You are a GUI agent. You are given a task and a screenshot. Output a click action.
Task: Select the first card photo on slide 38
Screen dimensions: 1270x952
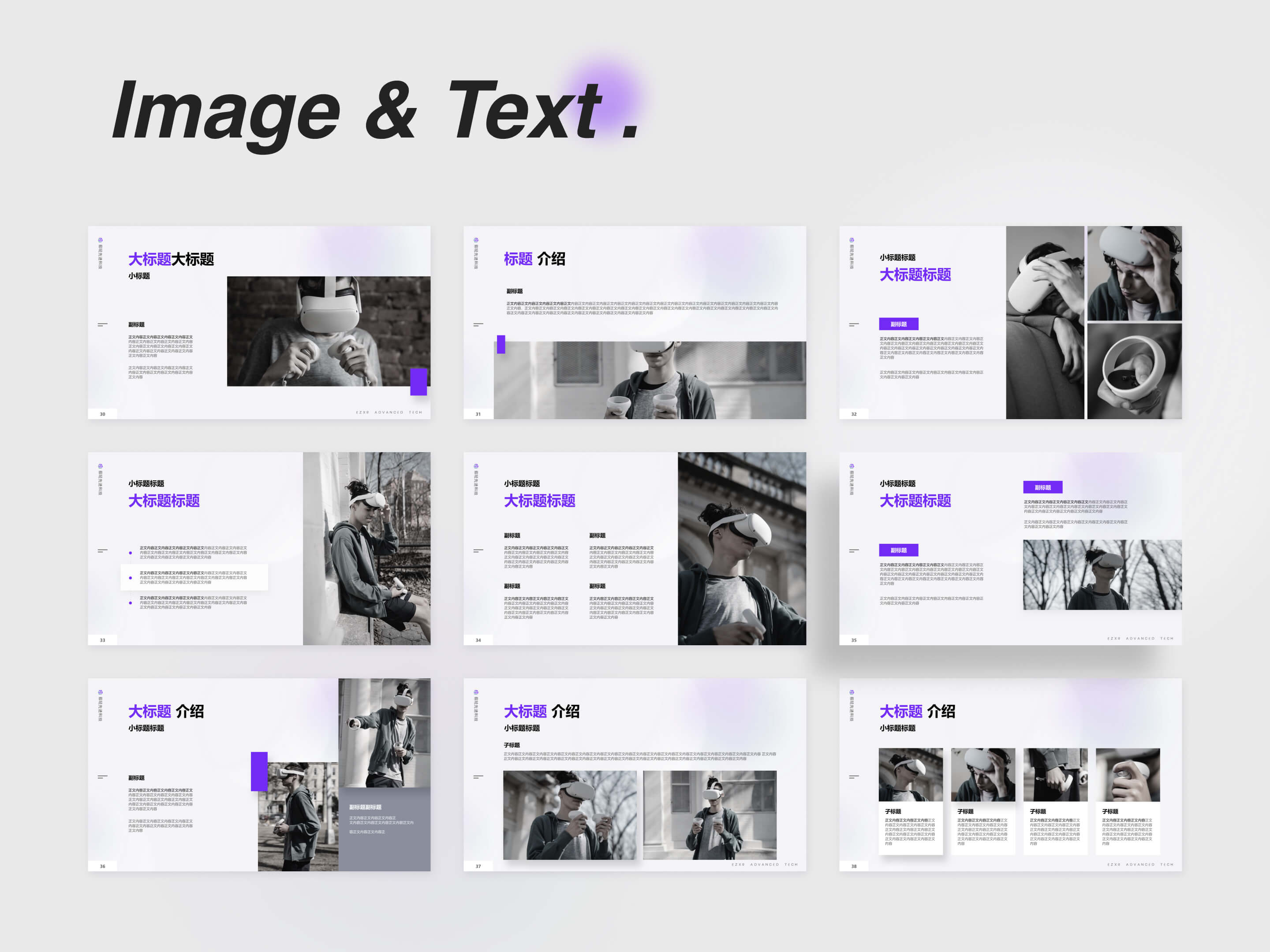tap(911, 775)
